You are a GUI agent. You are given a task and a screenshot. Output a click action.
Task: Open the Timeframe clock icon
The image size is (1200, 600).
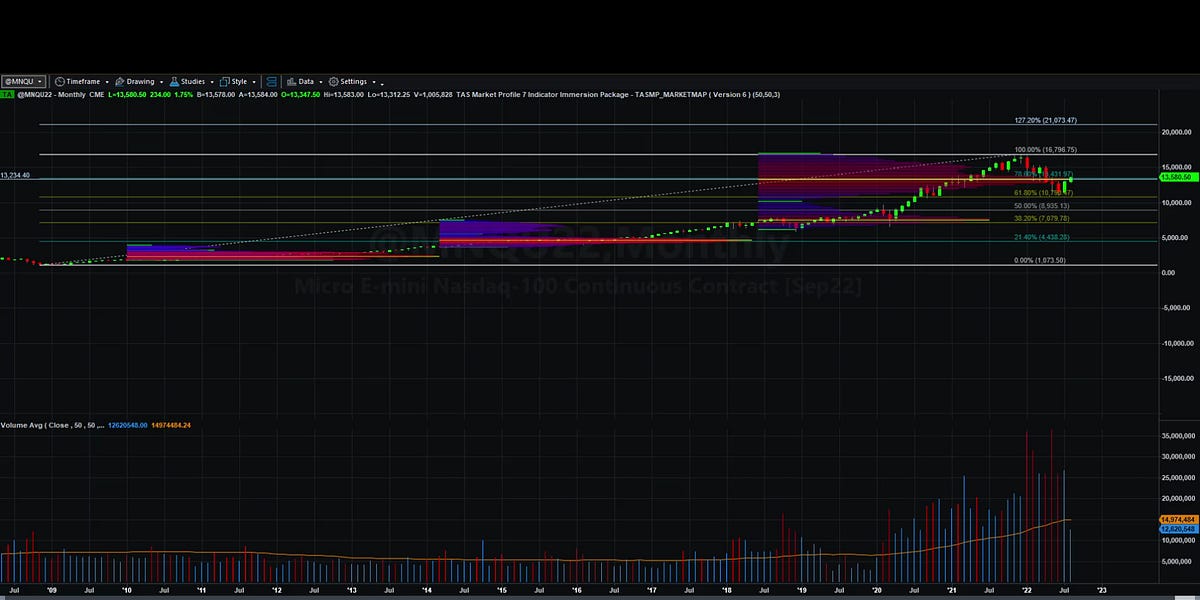59,82
